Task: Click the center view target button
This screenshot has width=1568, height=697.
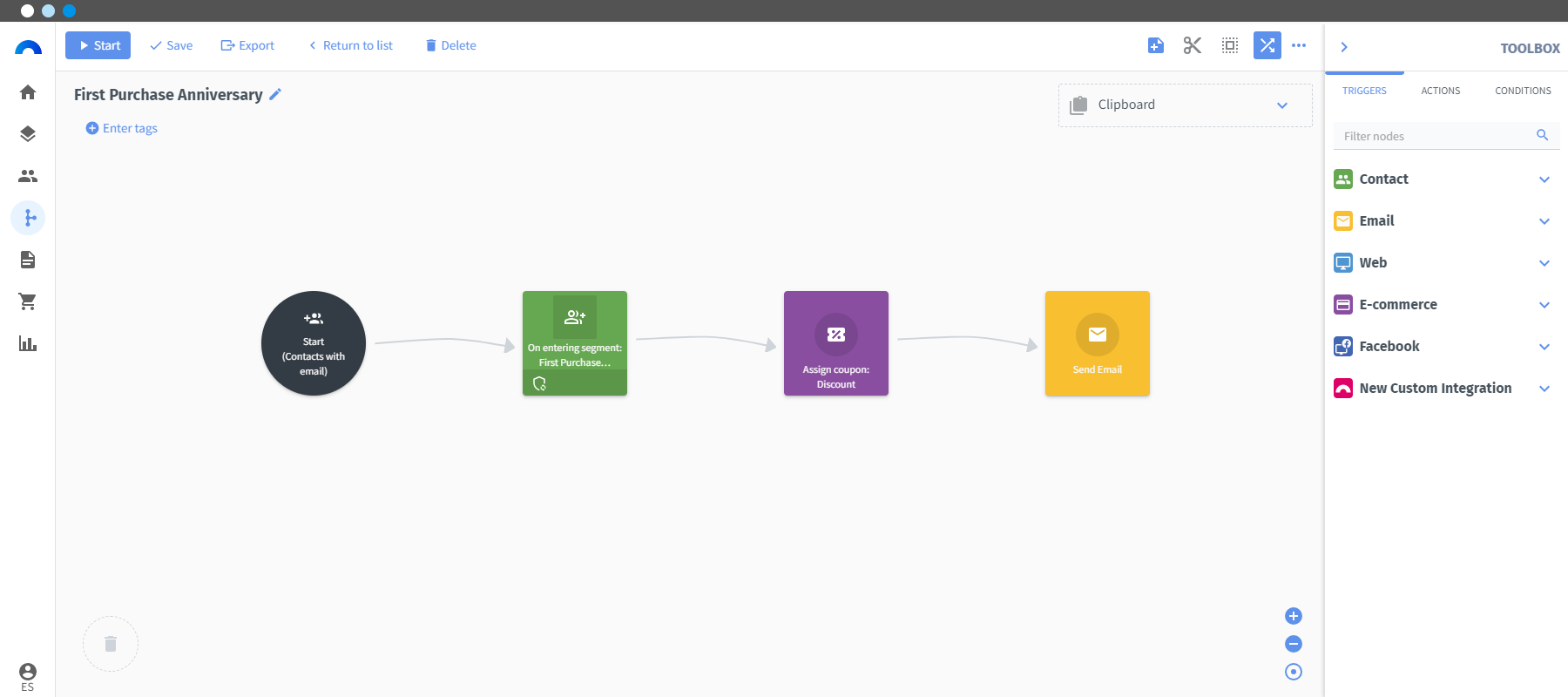Action: pyautogui.click(x=1294, y=672)
